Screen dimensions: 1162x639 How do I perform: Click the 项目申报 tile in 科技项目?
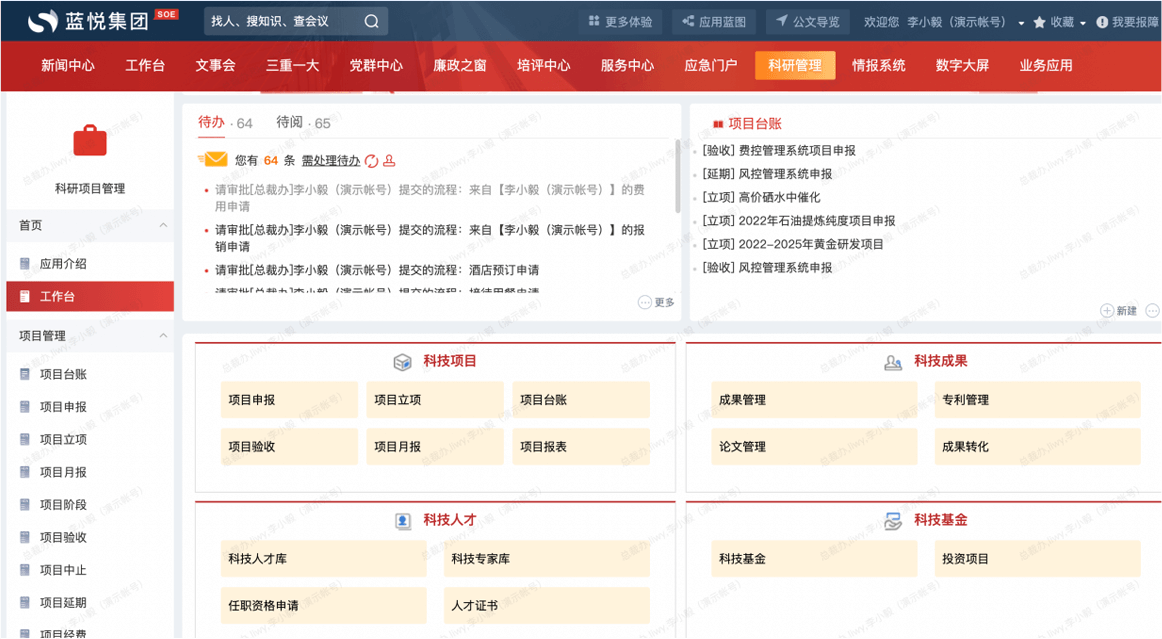point(289,400)
